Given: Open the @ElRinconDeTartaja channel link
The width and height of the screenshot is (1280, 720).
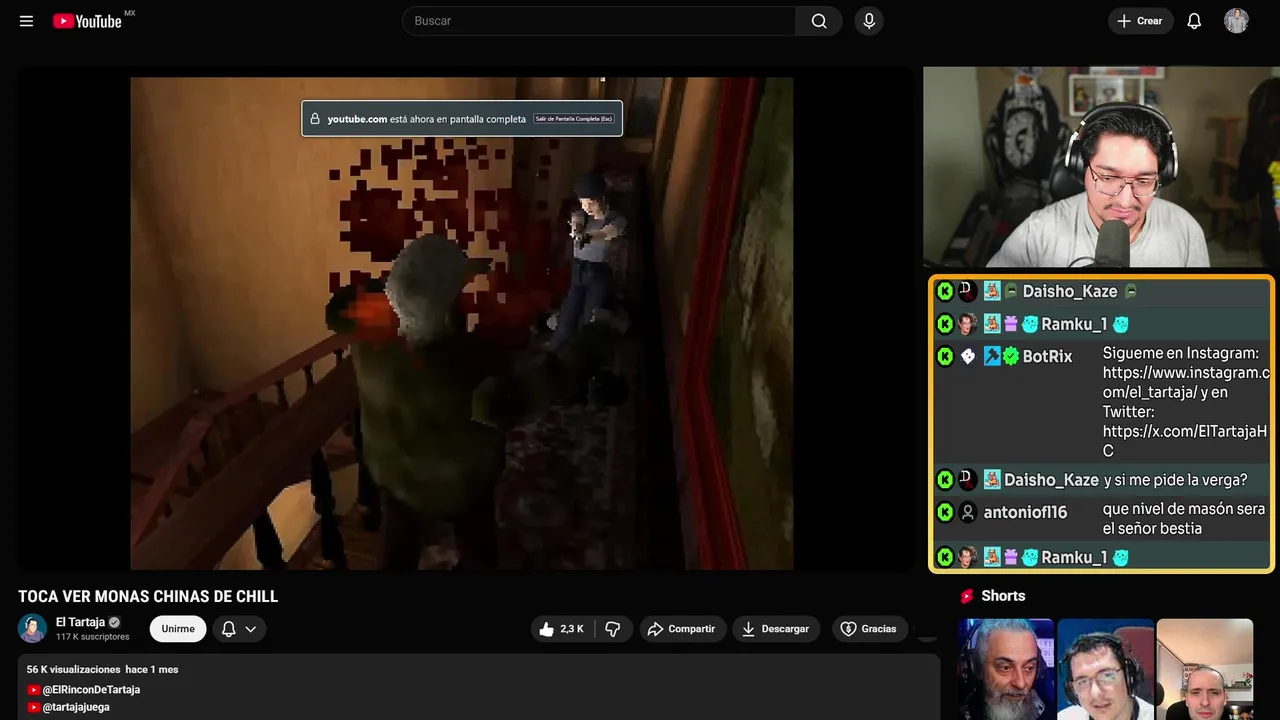Looking at the screenshot, I should click(91, 690).
